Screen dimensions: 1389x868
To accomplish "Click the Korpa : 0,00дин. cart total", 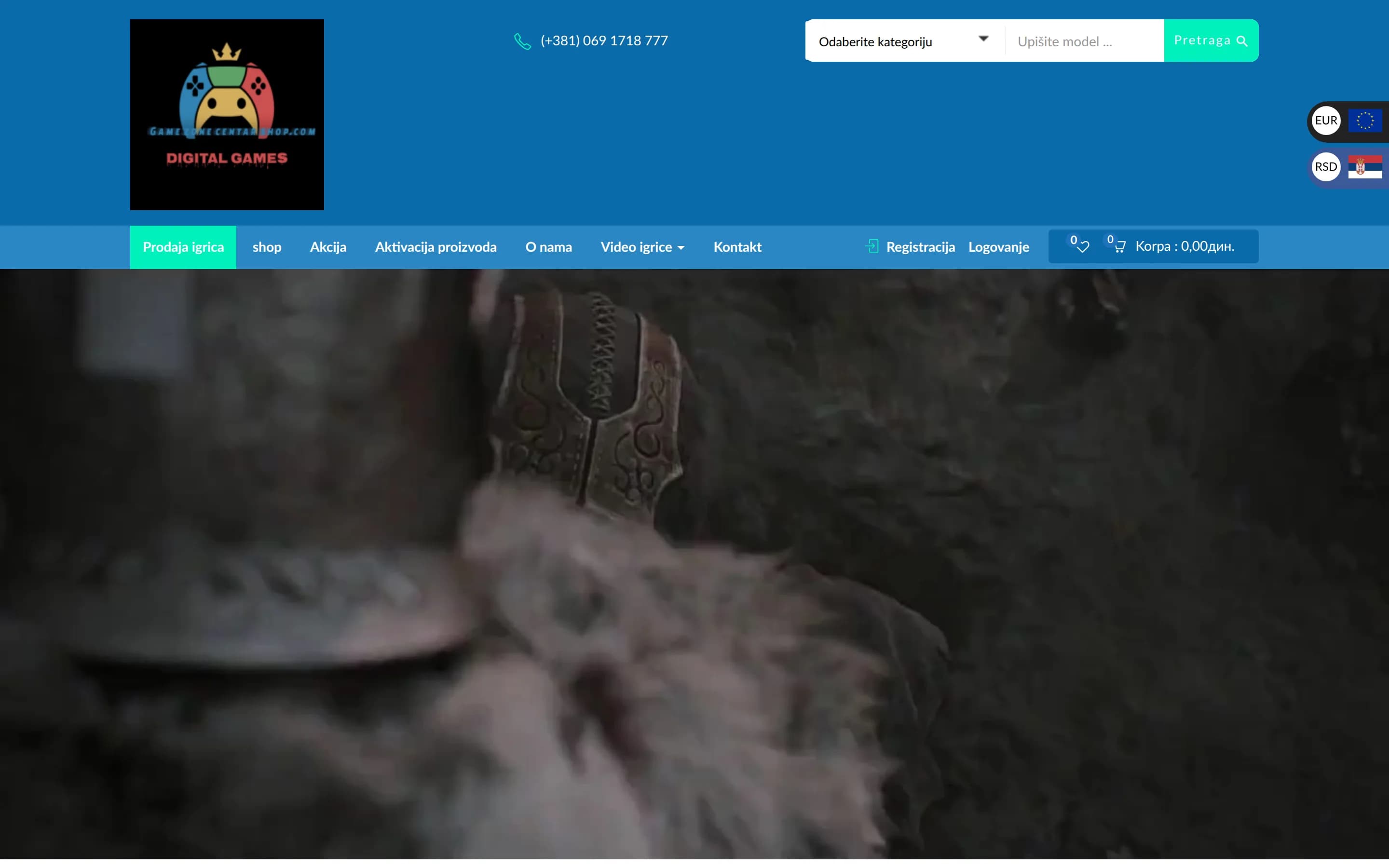I will tap(1185, 246).
